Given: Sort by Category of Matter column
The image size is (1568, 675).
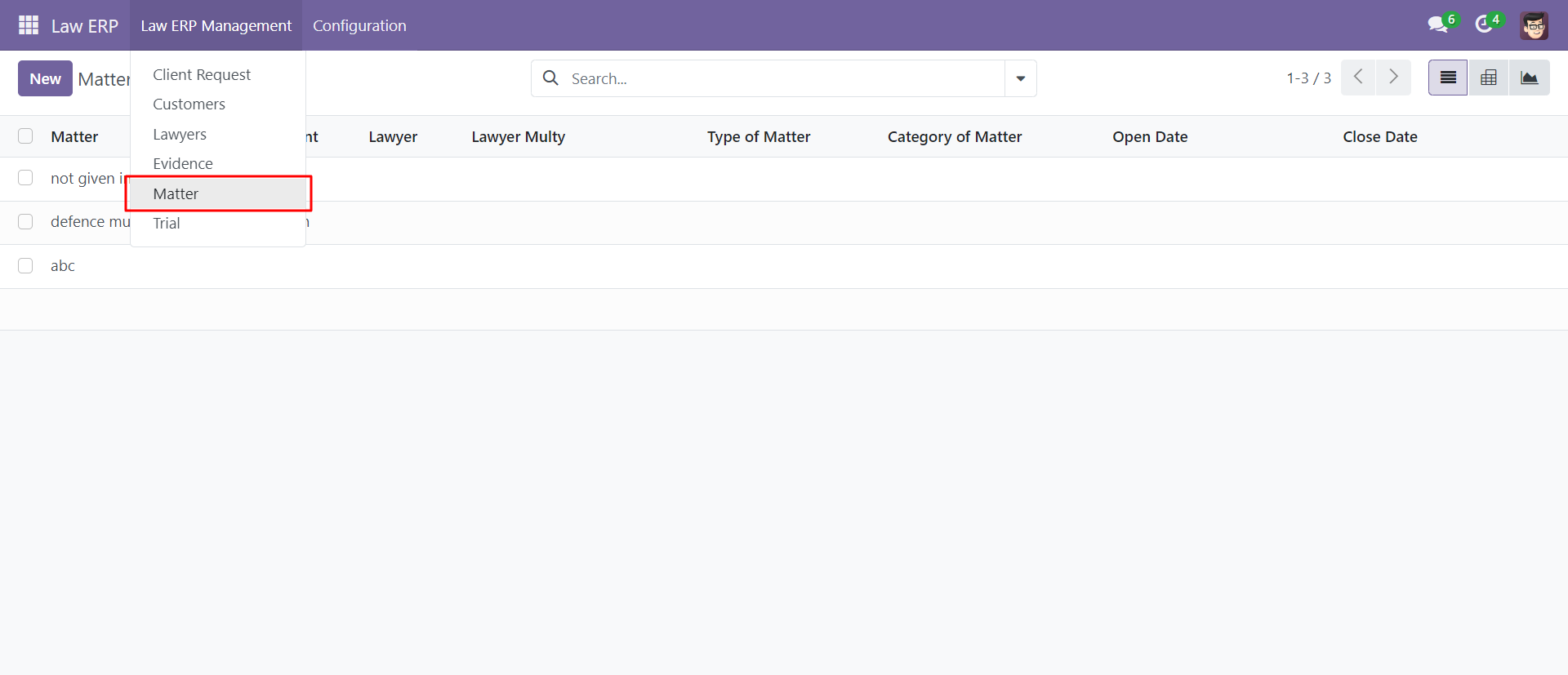Looking at the screenshot, I should tap(955, 137).
